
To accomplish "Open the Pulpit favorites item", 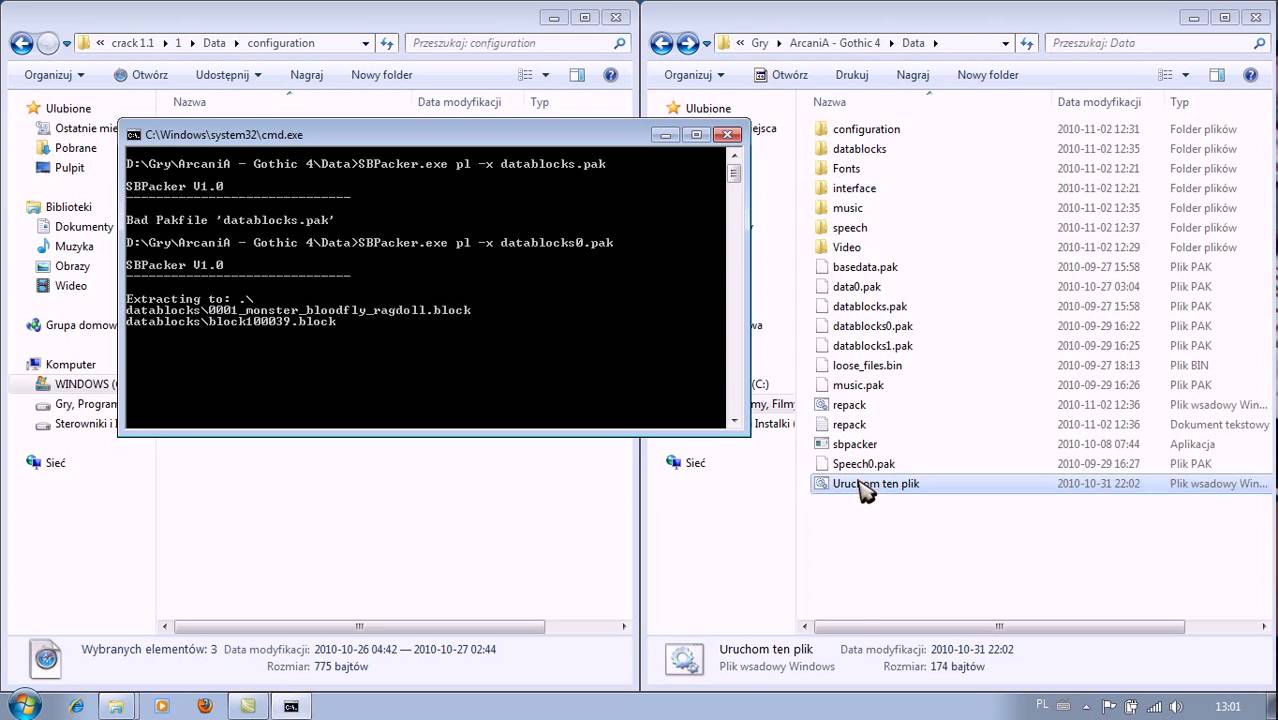I will 70,168.
